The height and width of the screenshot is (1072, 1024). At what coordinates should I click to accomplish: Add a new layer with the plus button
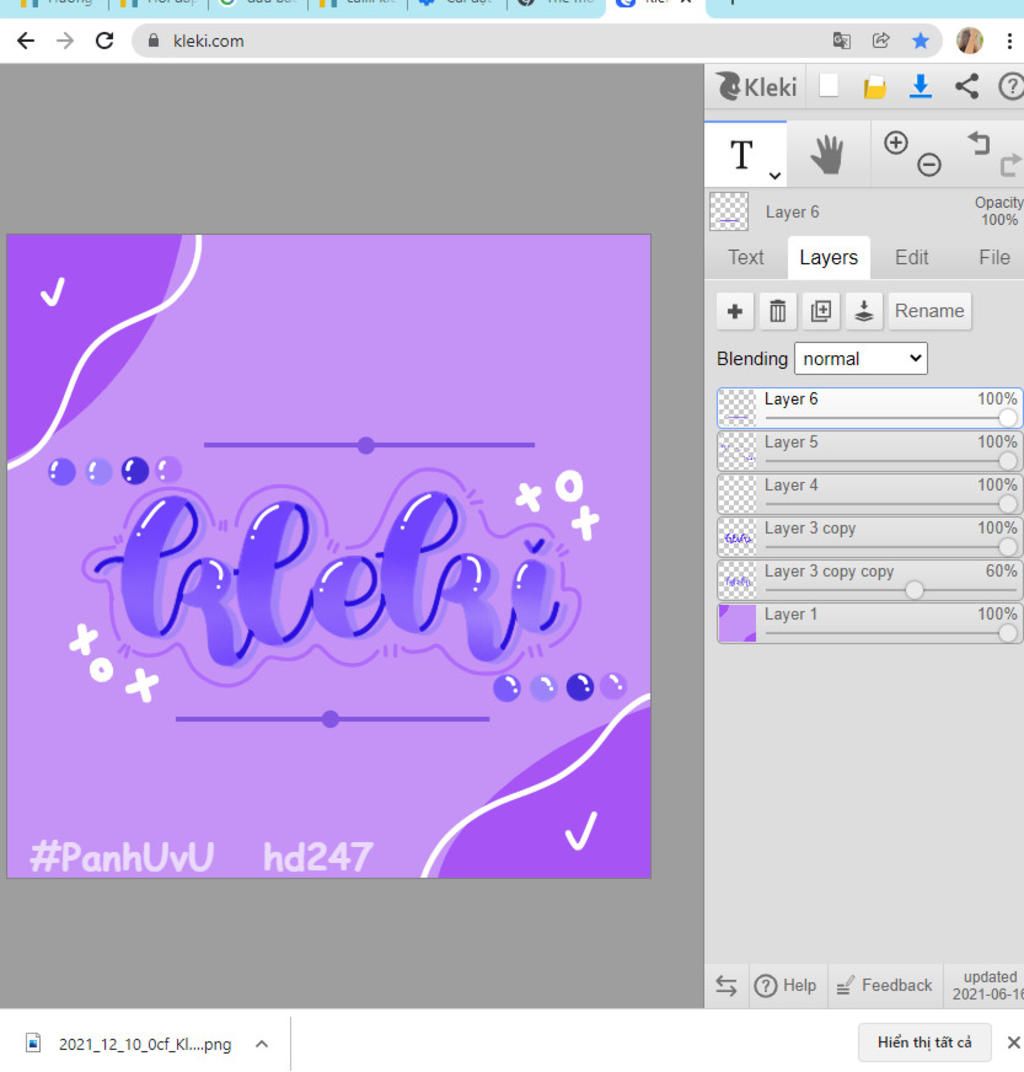tap(735, 311)
